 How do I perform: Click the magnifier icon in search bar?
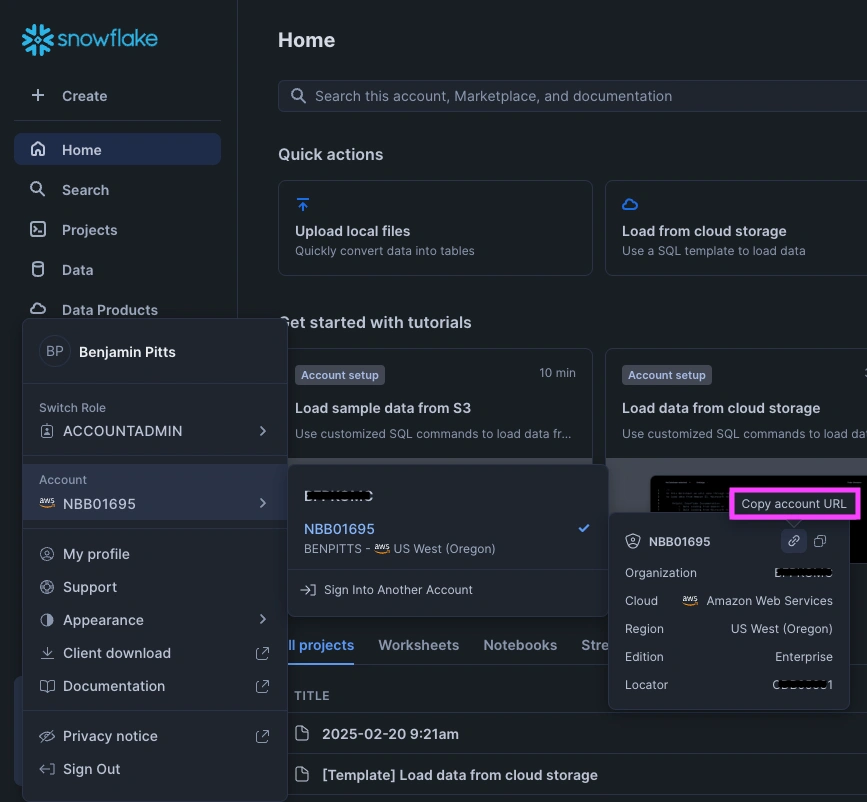point(298,96)
